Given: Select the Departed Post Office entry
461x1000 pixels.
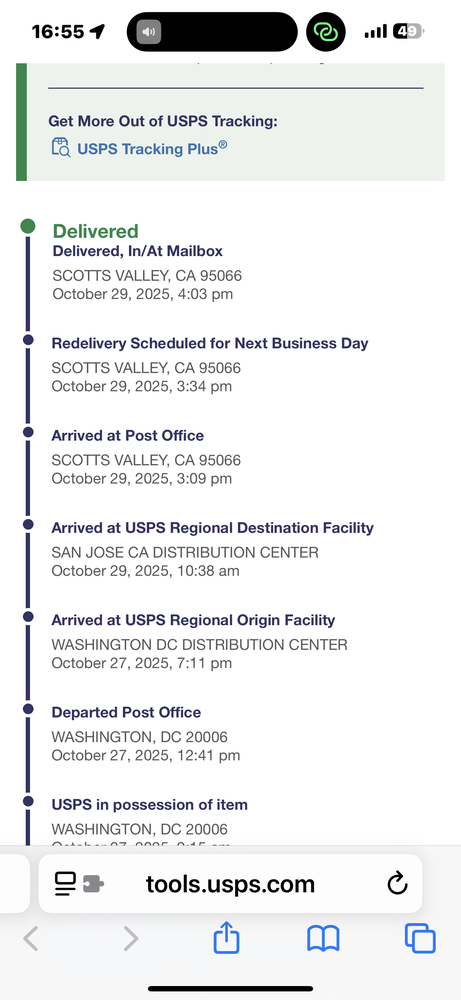Looking at the screenshot, I should [x=126, y=712].
